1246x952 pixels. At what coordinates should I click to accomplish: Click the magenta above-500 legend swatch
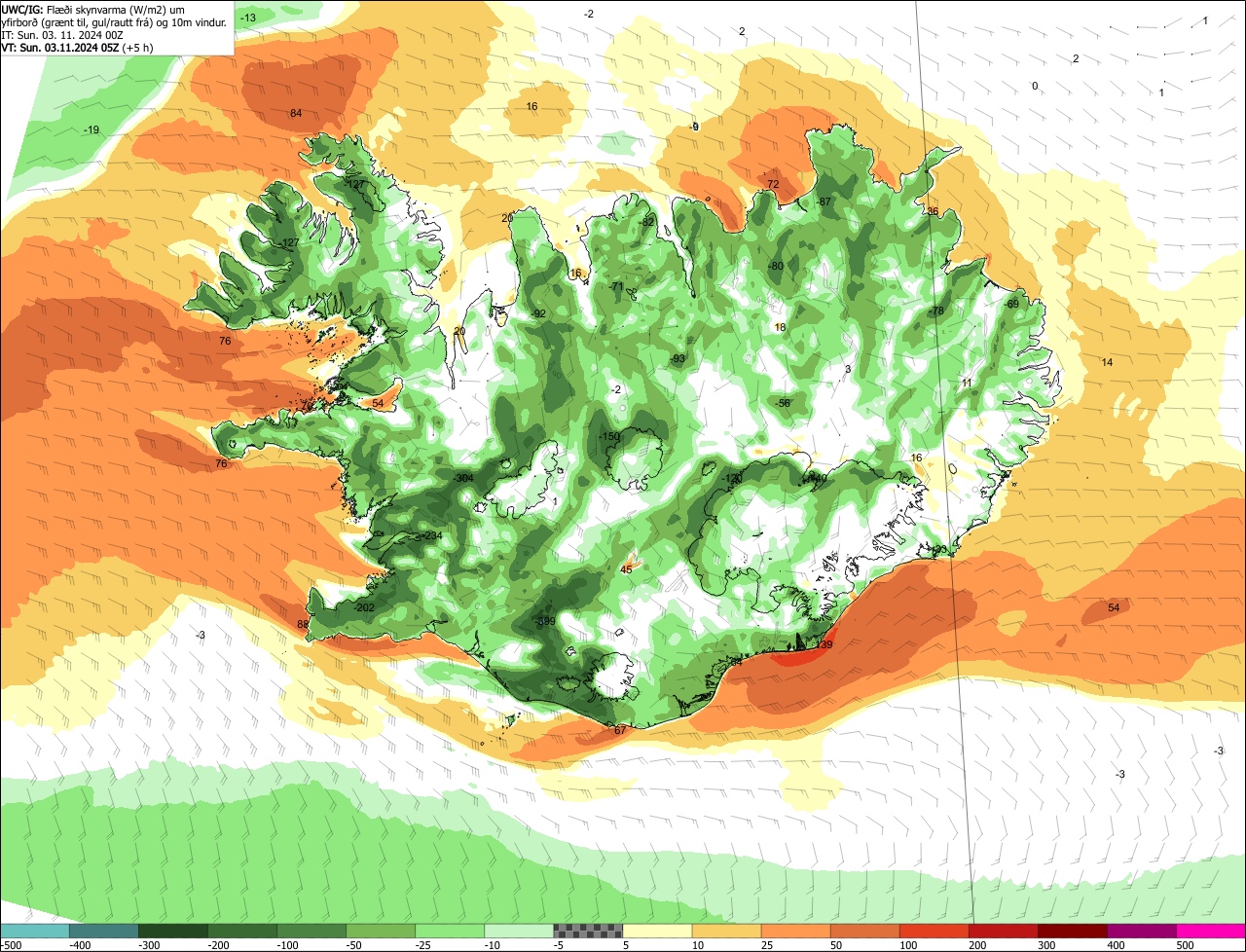(x=1210, y=931)
